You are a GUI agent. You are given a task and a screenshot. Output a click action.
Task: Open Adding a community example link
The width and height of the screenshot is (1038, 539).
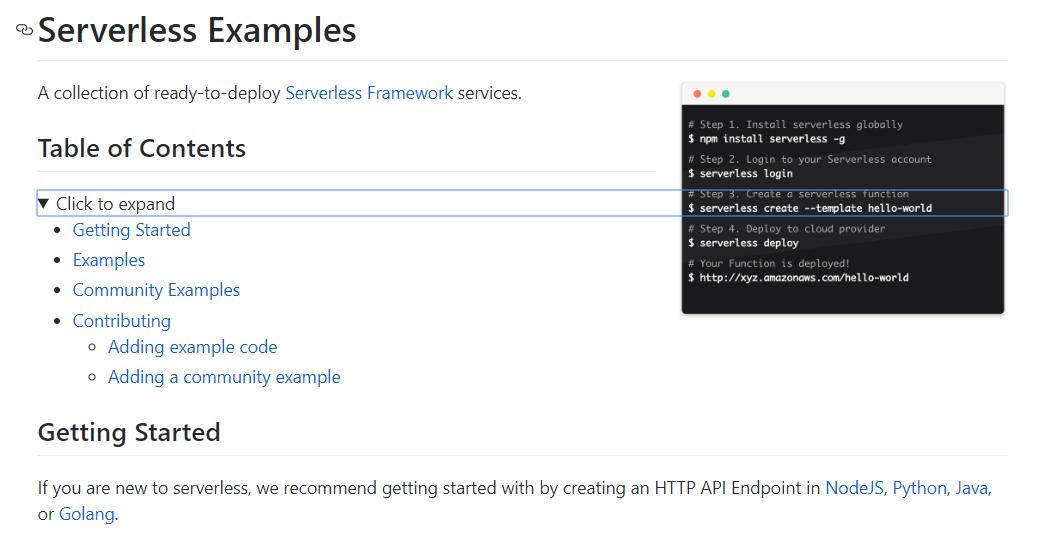coord(224,377)
